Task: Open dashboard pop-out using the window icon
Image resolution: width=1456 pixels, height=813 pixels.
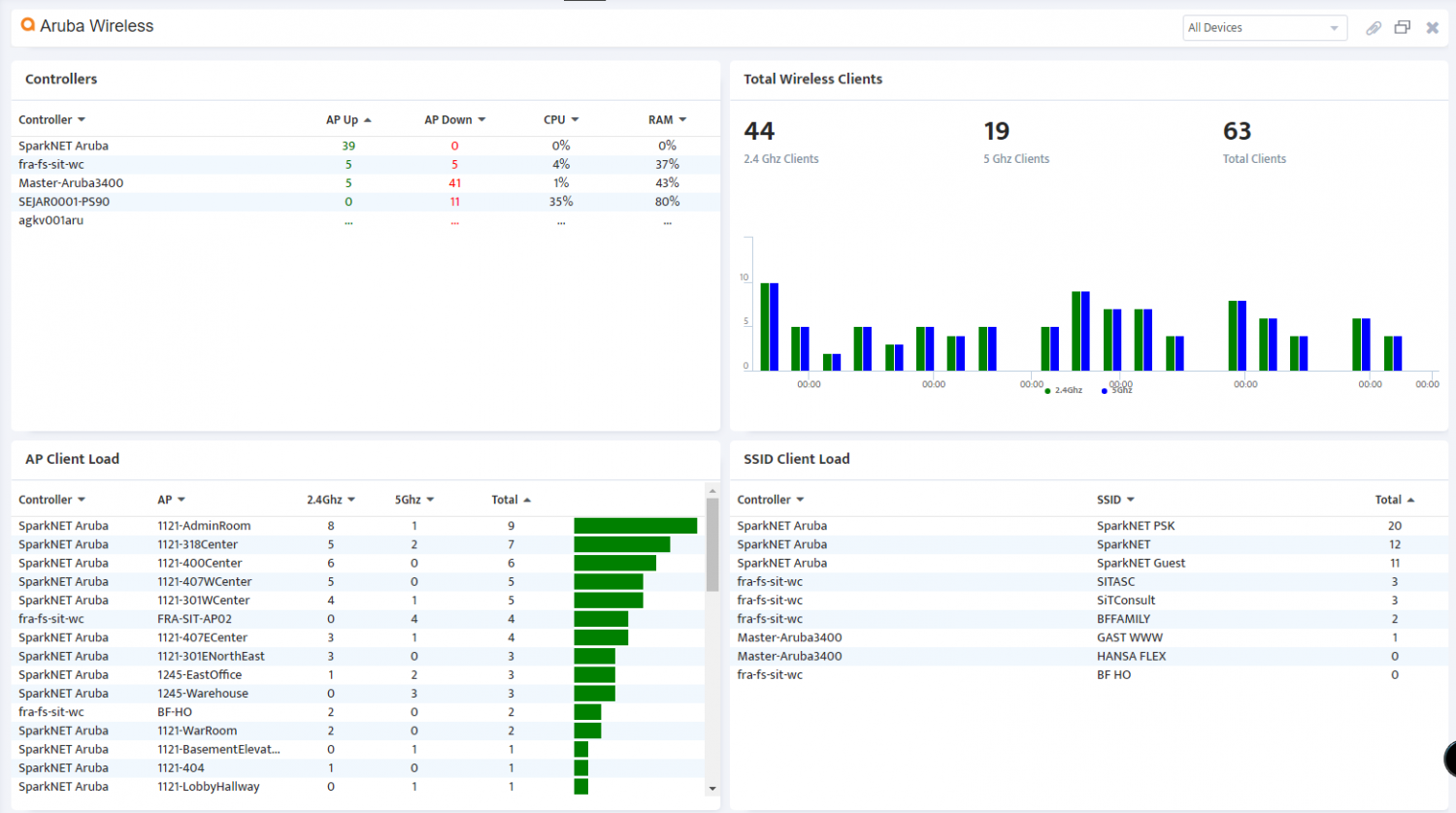Action: 1402,28
